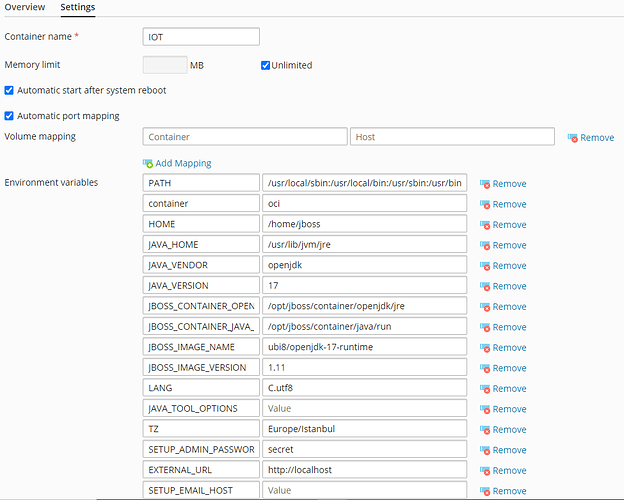
Task: Click the JBOSS_IMAGE_NAME name field
Action: tap(201, 347)
